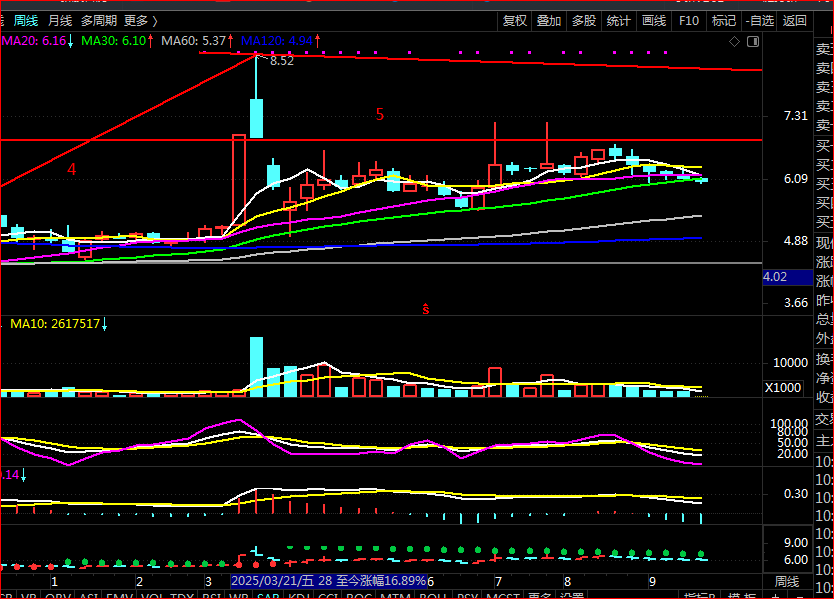
Task: Switch to the 周线 weekly tab at top
Action: pyautogui.click(x=26, y=21)
